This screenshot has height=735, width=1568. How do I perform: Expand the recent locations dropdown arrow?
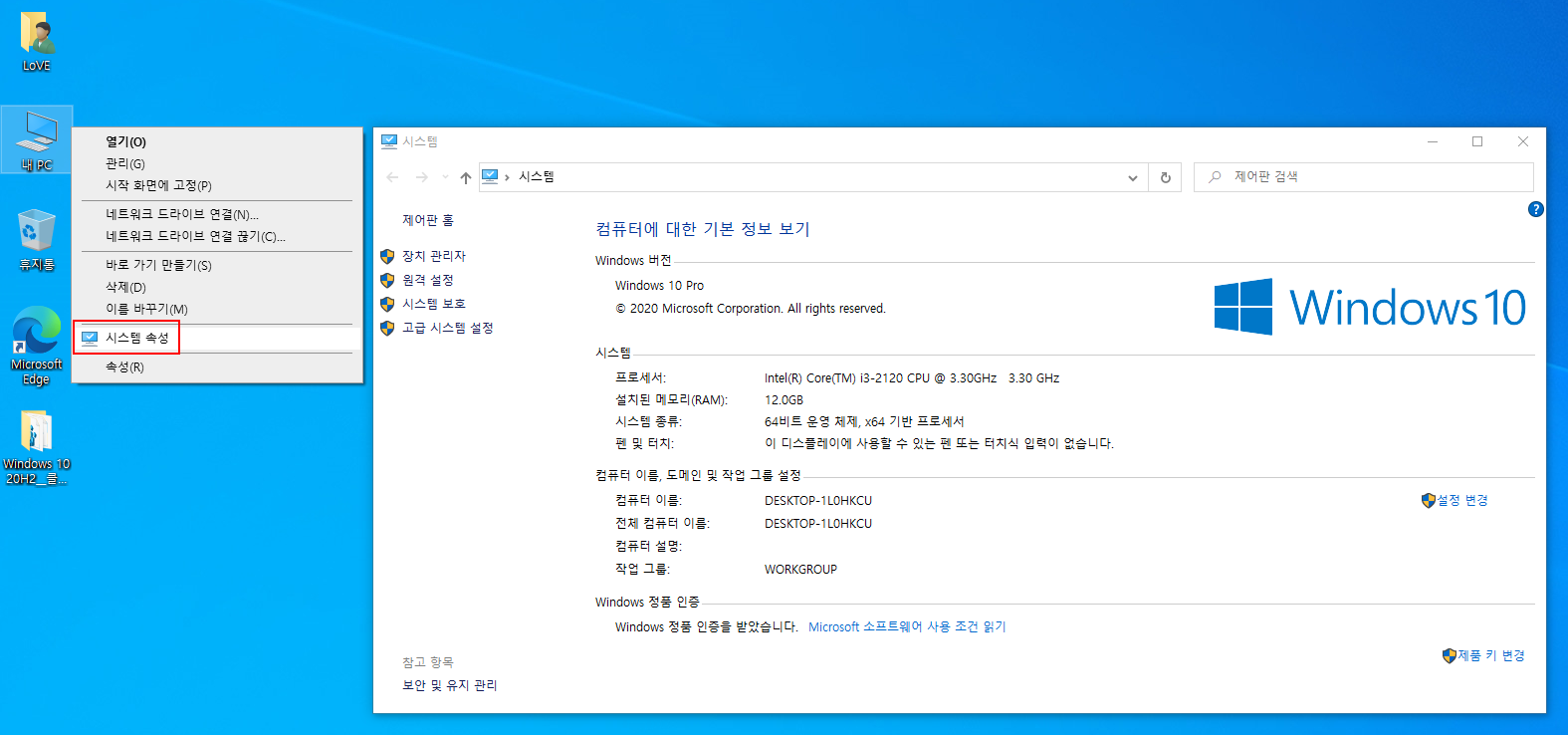[x=445, y=177]
